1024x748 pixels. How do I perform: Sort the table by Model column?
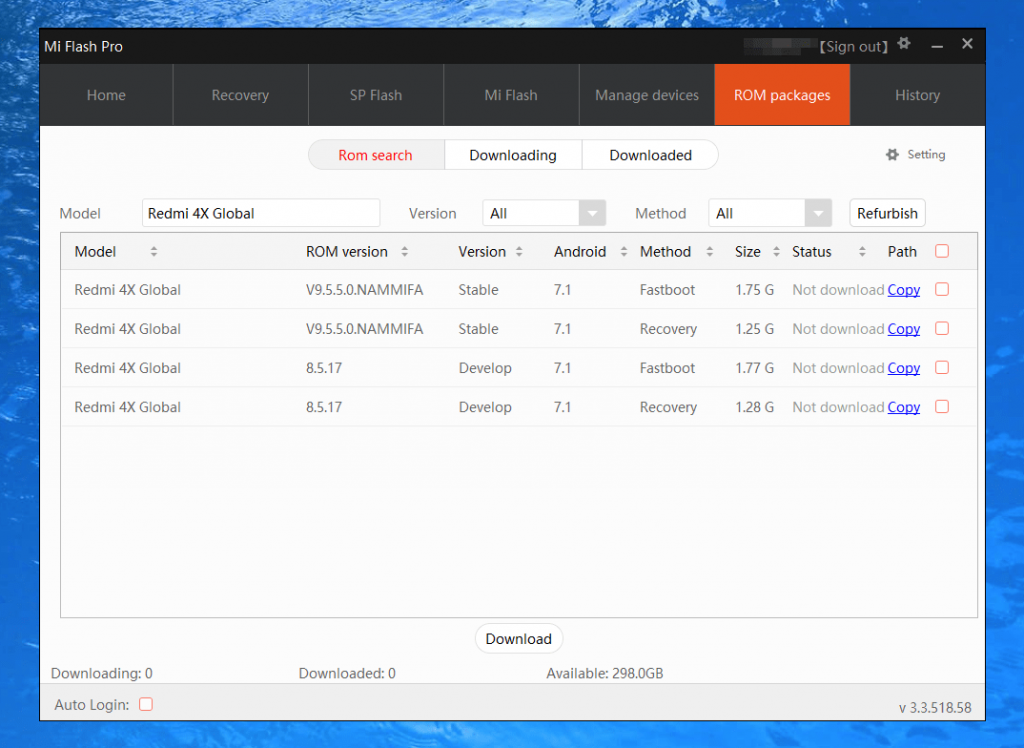(153, 252)
